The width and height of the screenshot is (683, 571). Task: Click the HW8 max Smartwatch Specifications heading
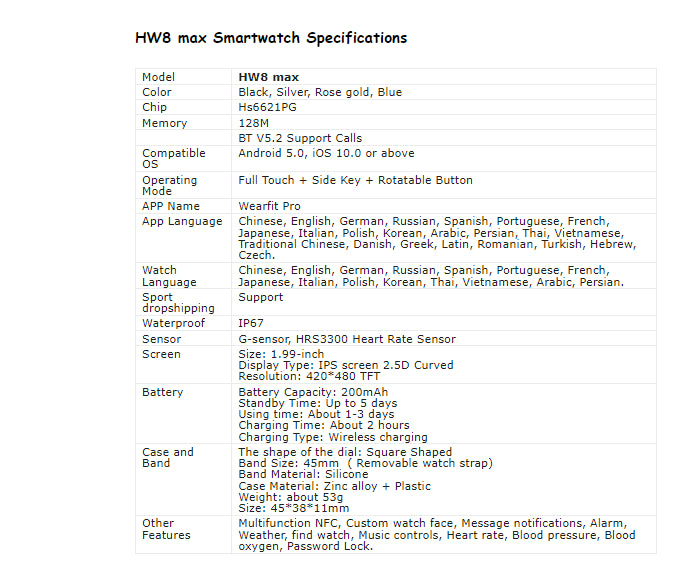[271, 38]
